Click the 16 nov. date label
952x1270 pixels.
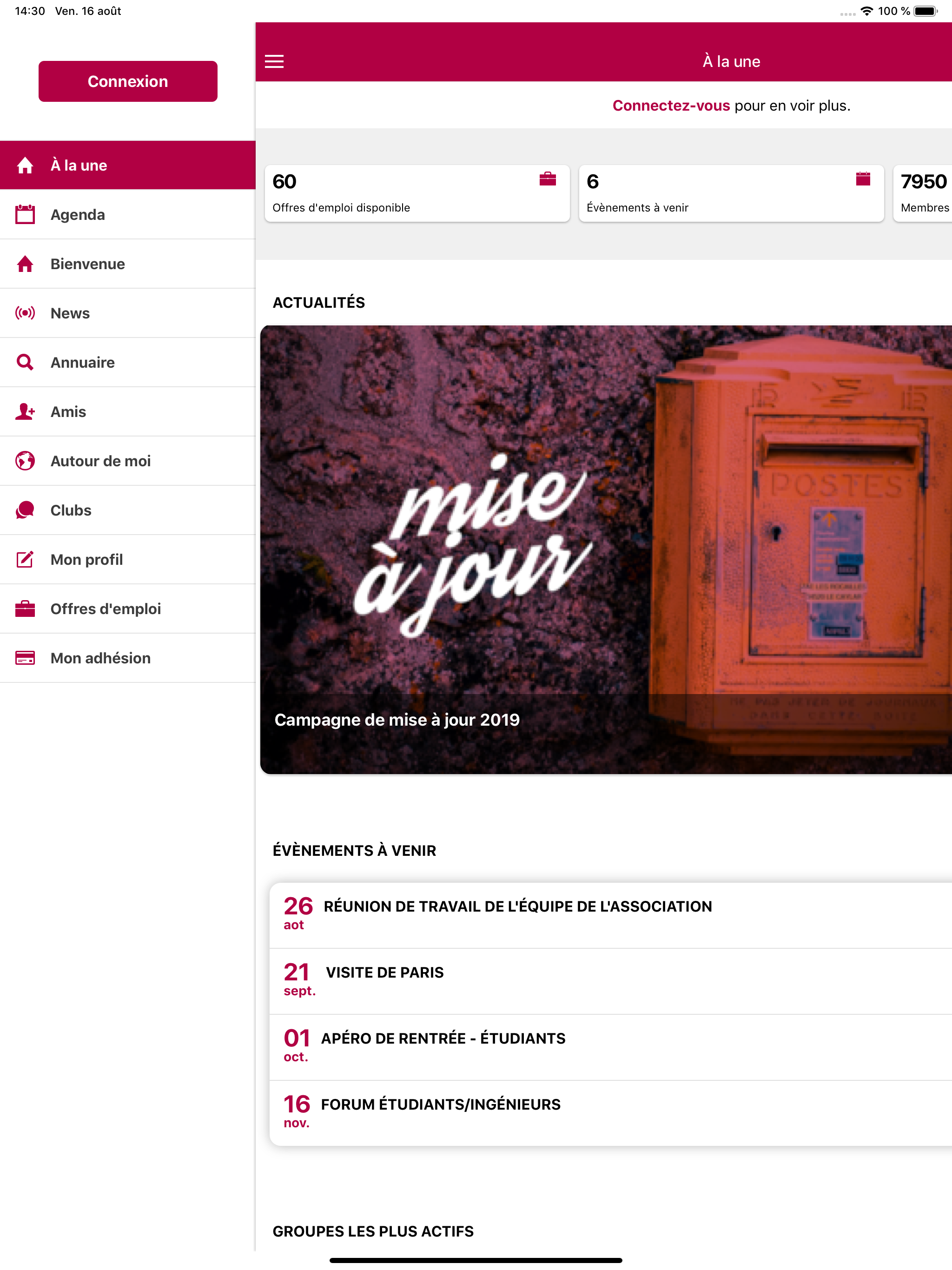(297, 1111)
